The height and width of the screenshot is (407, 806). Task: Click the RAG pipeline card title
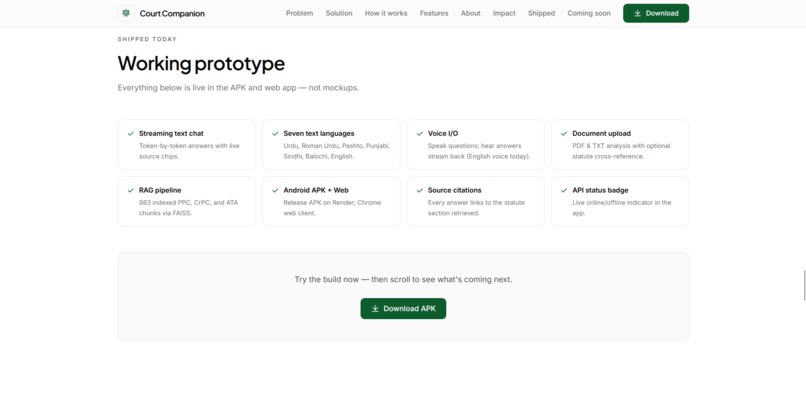click(x=160, y=190)
